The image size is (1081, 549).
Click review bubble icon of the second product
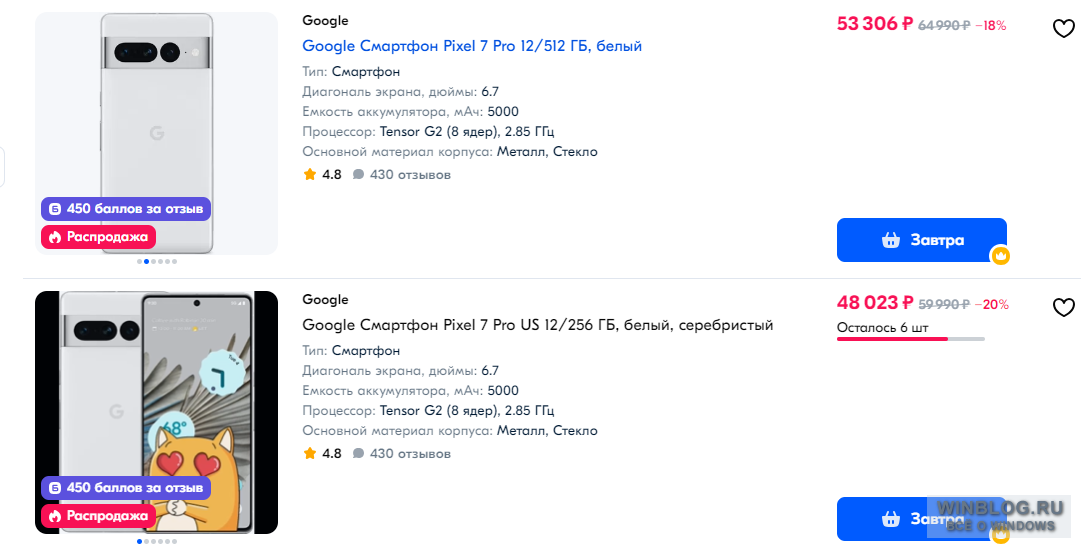[x=358, y=453]
